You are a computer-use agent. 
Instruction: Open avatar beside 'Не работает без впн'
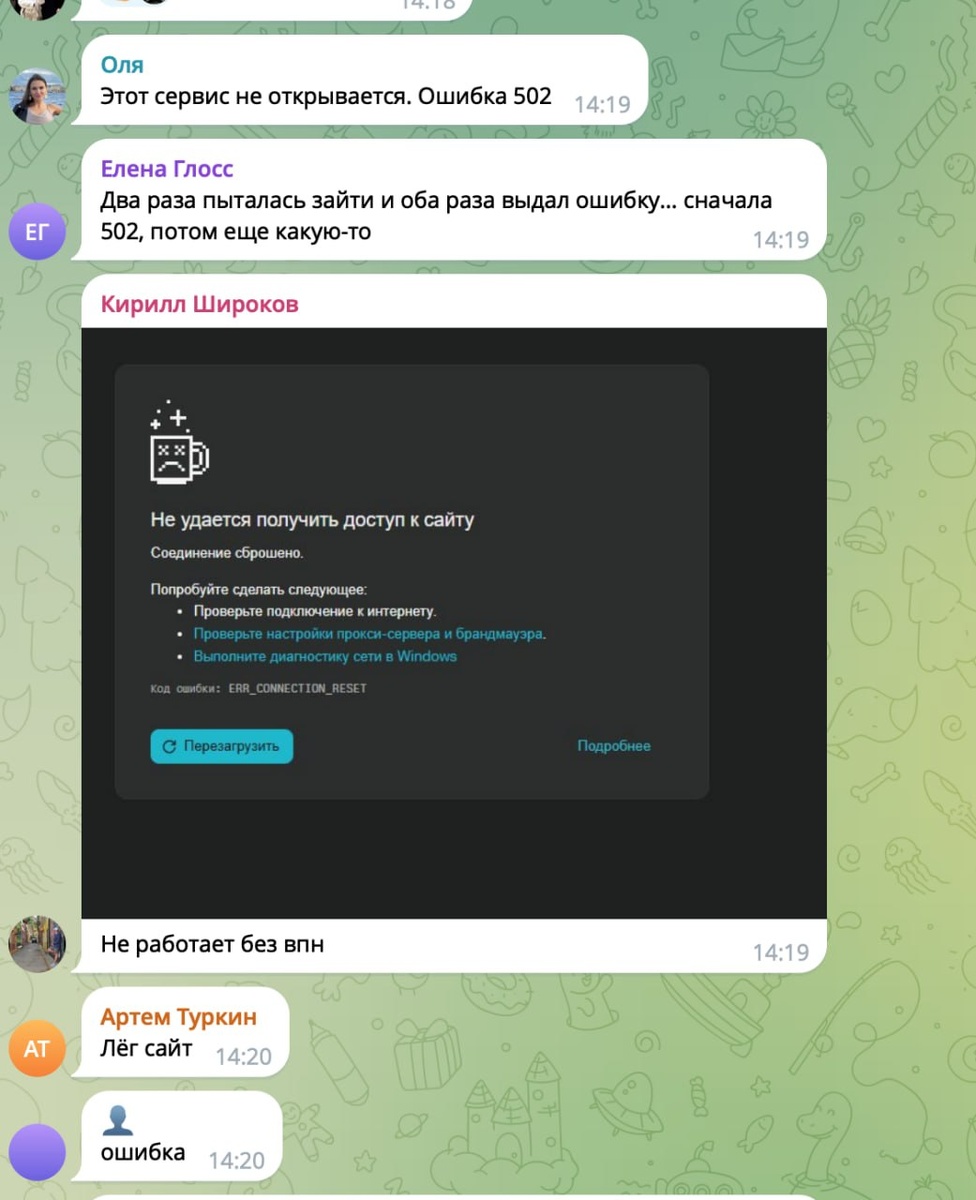tap(37, 944)
